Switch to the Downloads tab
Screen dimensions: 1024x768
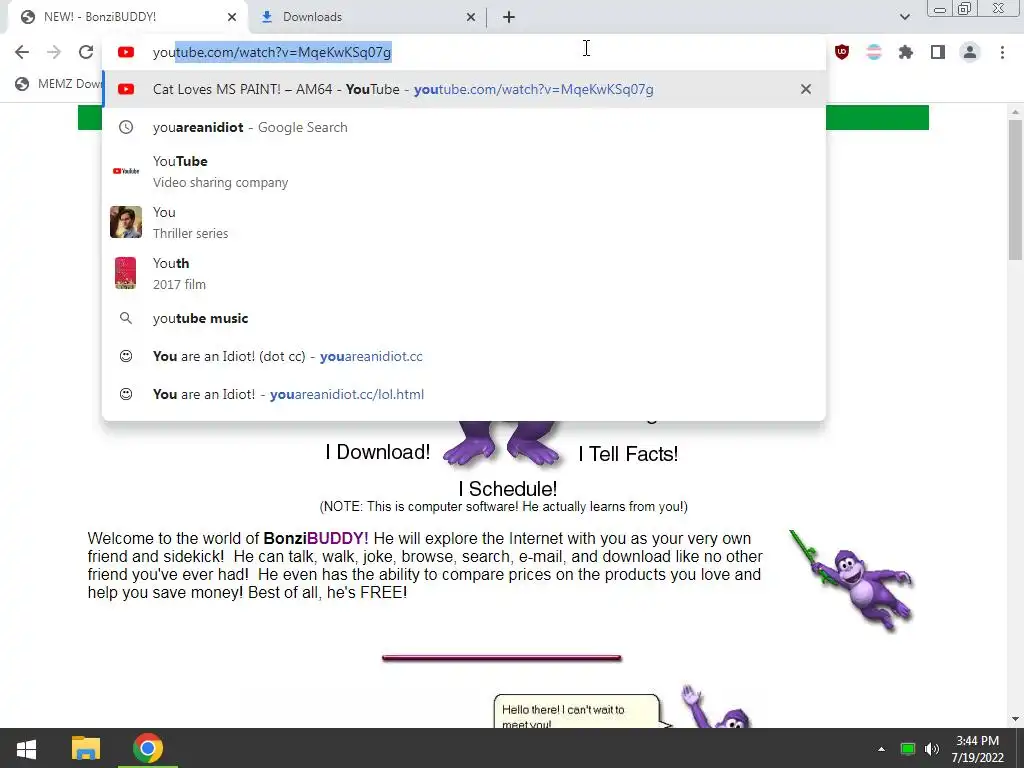(368, 17)
